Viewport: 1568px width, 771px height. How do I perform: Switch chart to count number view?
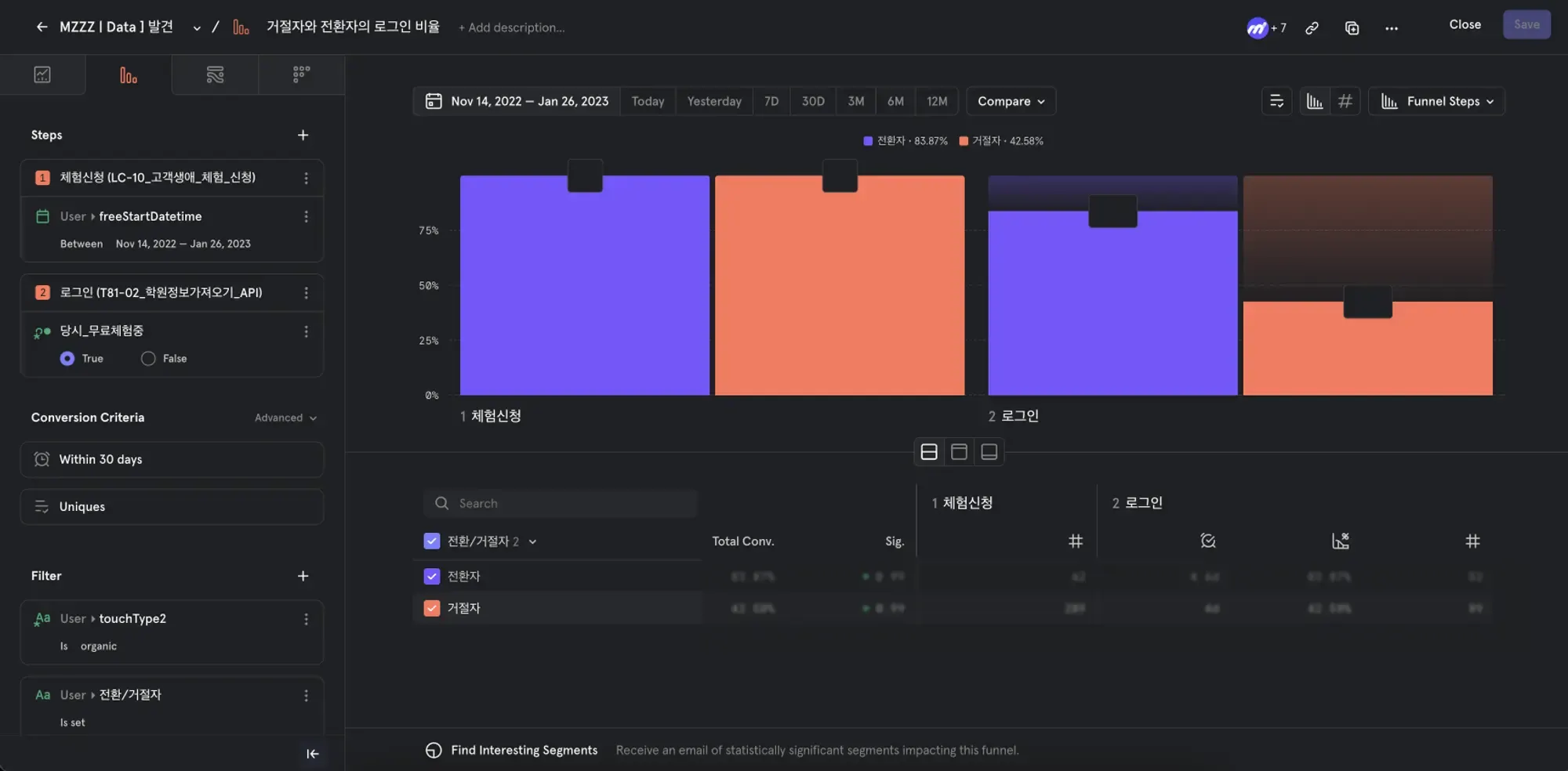(1345, 101)
